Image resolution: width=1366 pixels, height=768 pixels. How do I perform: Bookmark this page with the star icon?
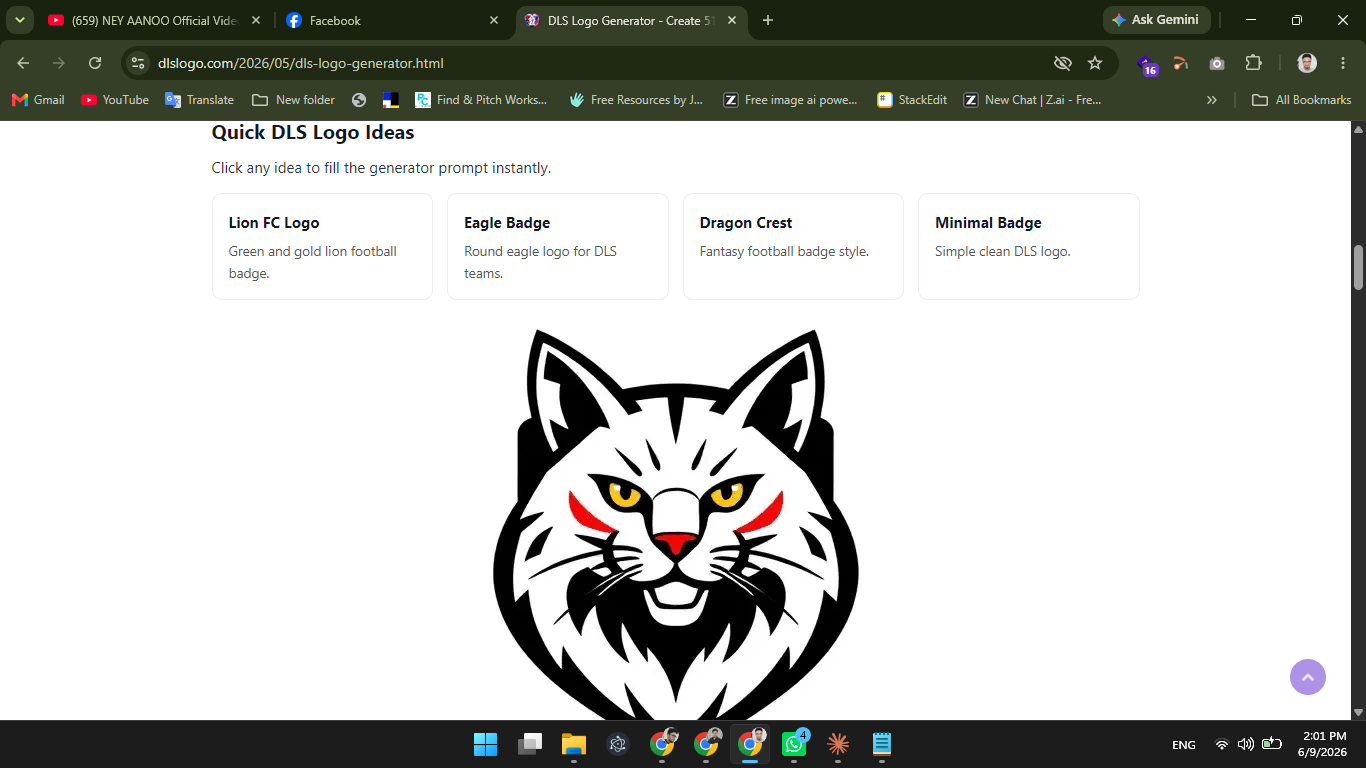(1095, 63)
